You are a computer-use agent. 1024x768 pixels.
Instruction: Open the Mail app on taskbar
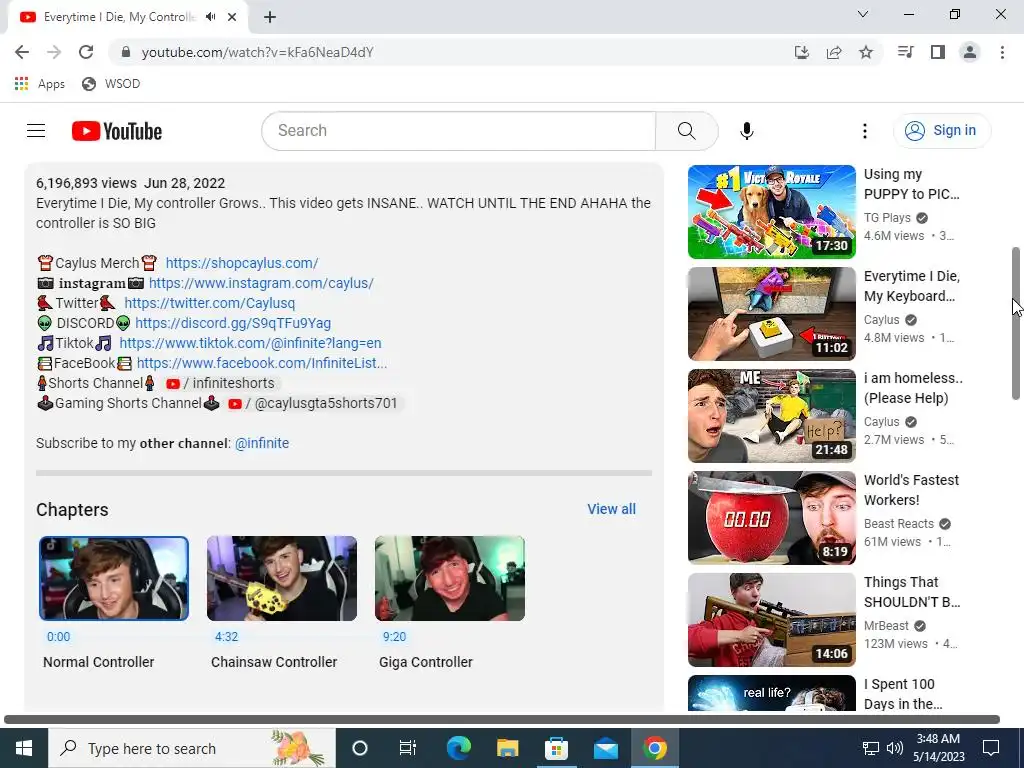coord(605,748)
